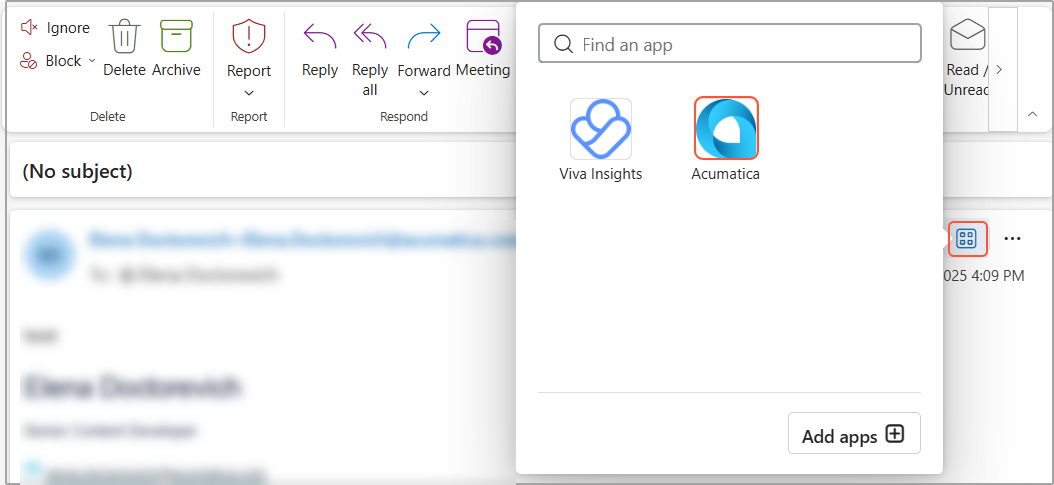Screen dimensions: 1054x485
Task: Launch the Acumatica add-in
Action: [726, 128]
